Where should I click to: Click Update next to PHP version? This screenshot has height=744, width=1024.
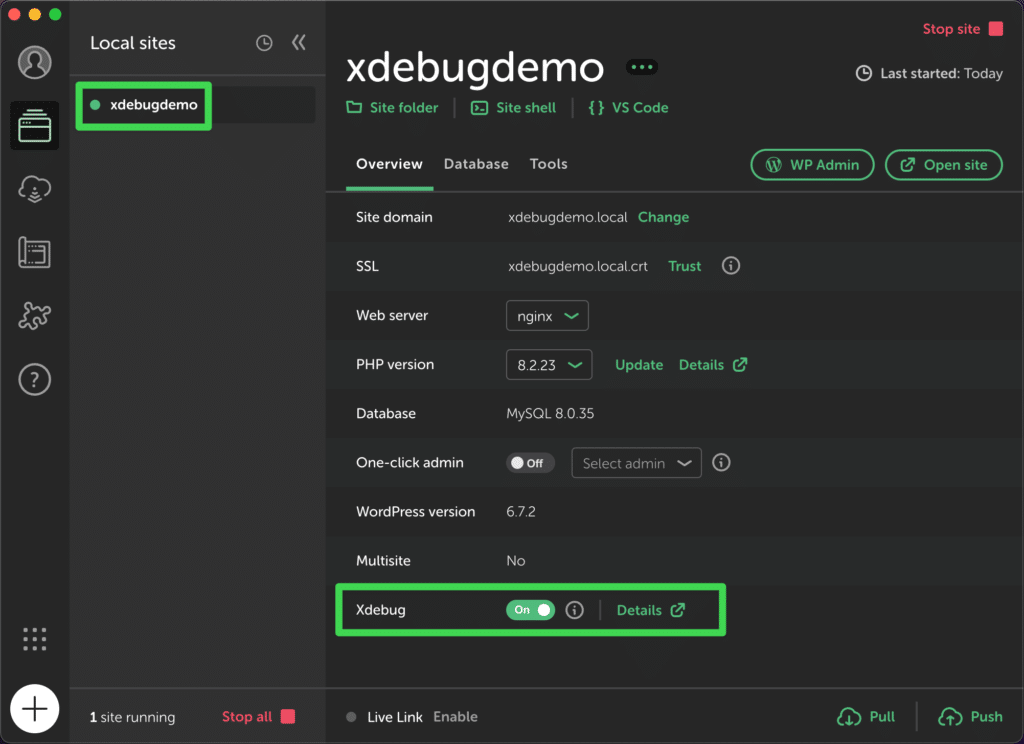639,365
